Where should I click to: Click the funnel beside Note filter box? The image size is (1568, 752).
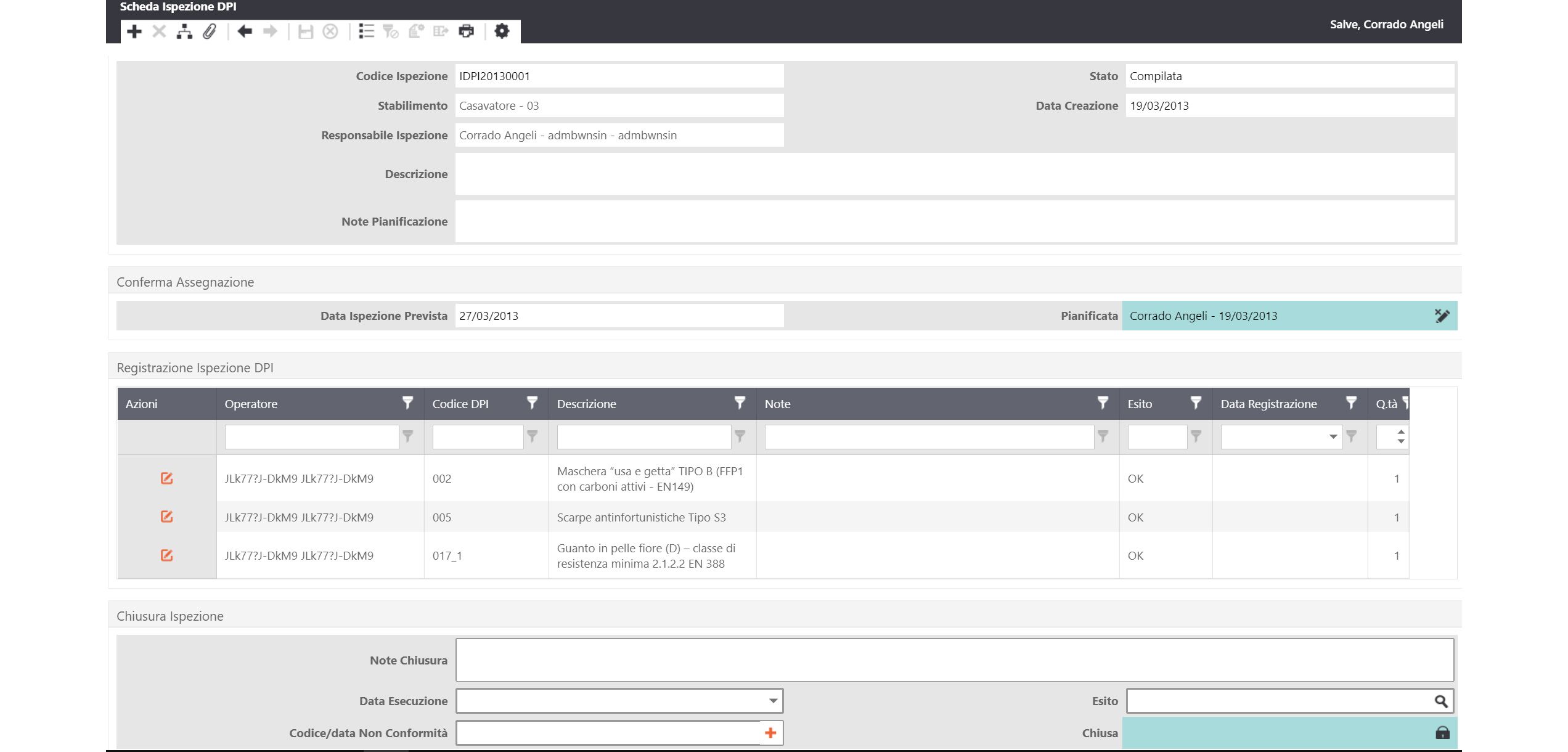pos(1103,436)
